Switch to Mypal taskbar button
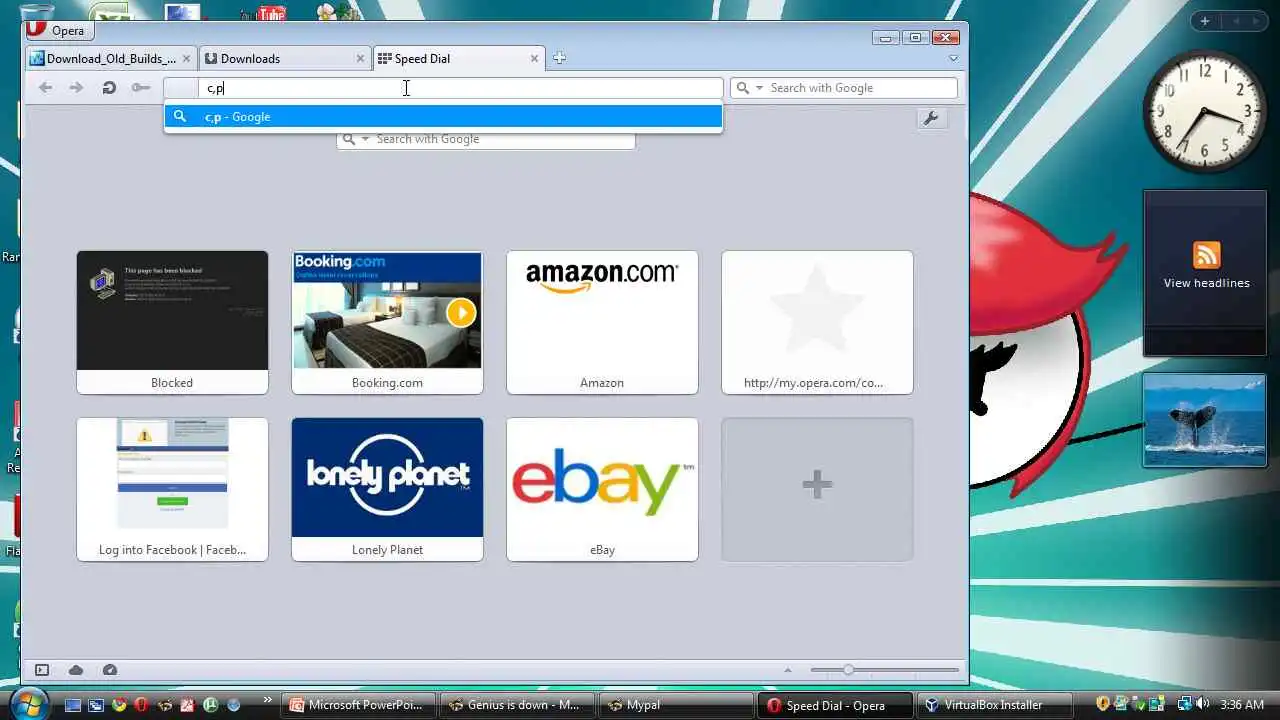 tap(676, 705)
